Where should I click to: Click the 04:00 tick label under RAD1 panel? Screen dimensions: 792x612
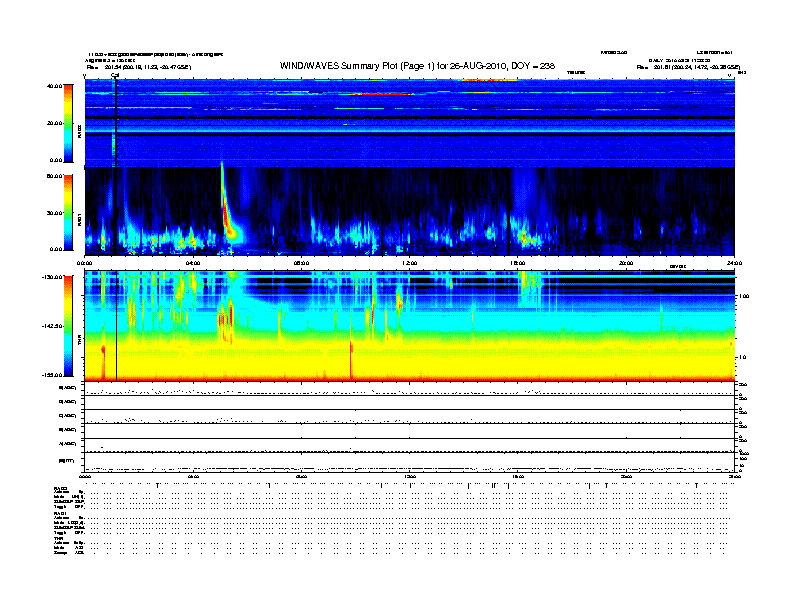(193, 263)
